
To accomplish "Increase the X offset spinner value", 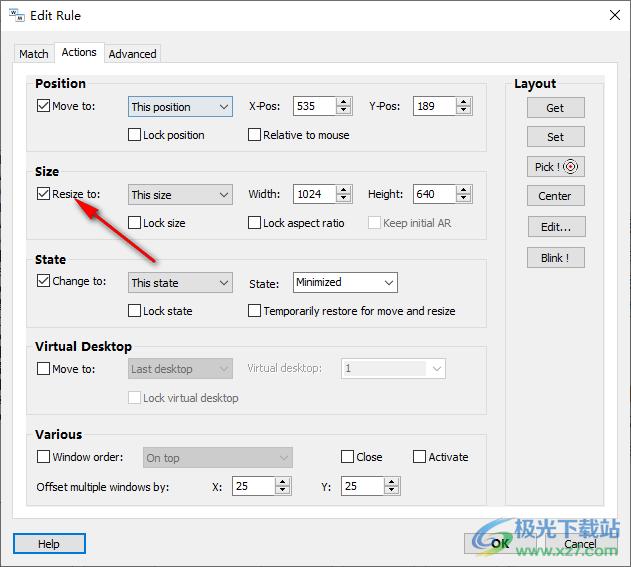I will coord(282,481).
